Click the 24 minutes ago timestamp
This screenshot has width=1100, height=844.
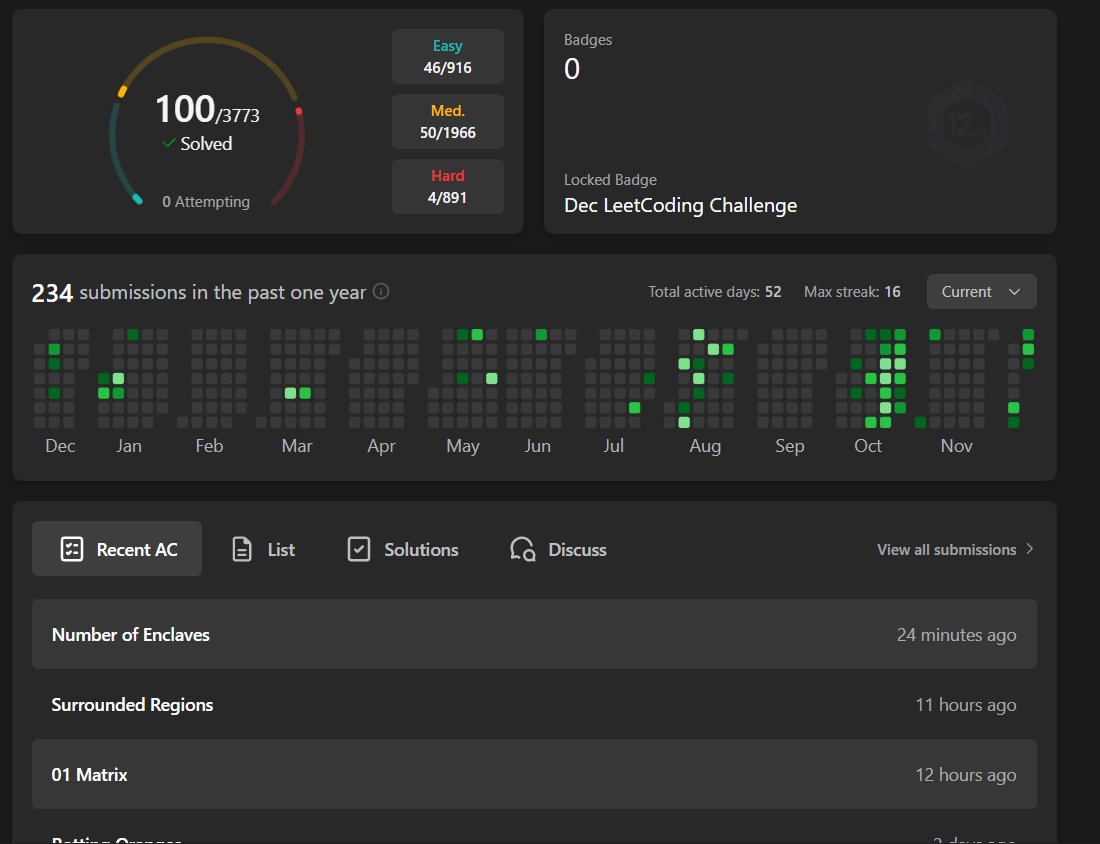(956, 635)
